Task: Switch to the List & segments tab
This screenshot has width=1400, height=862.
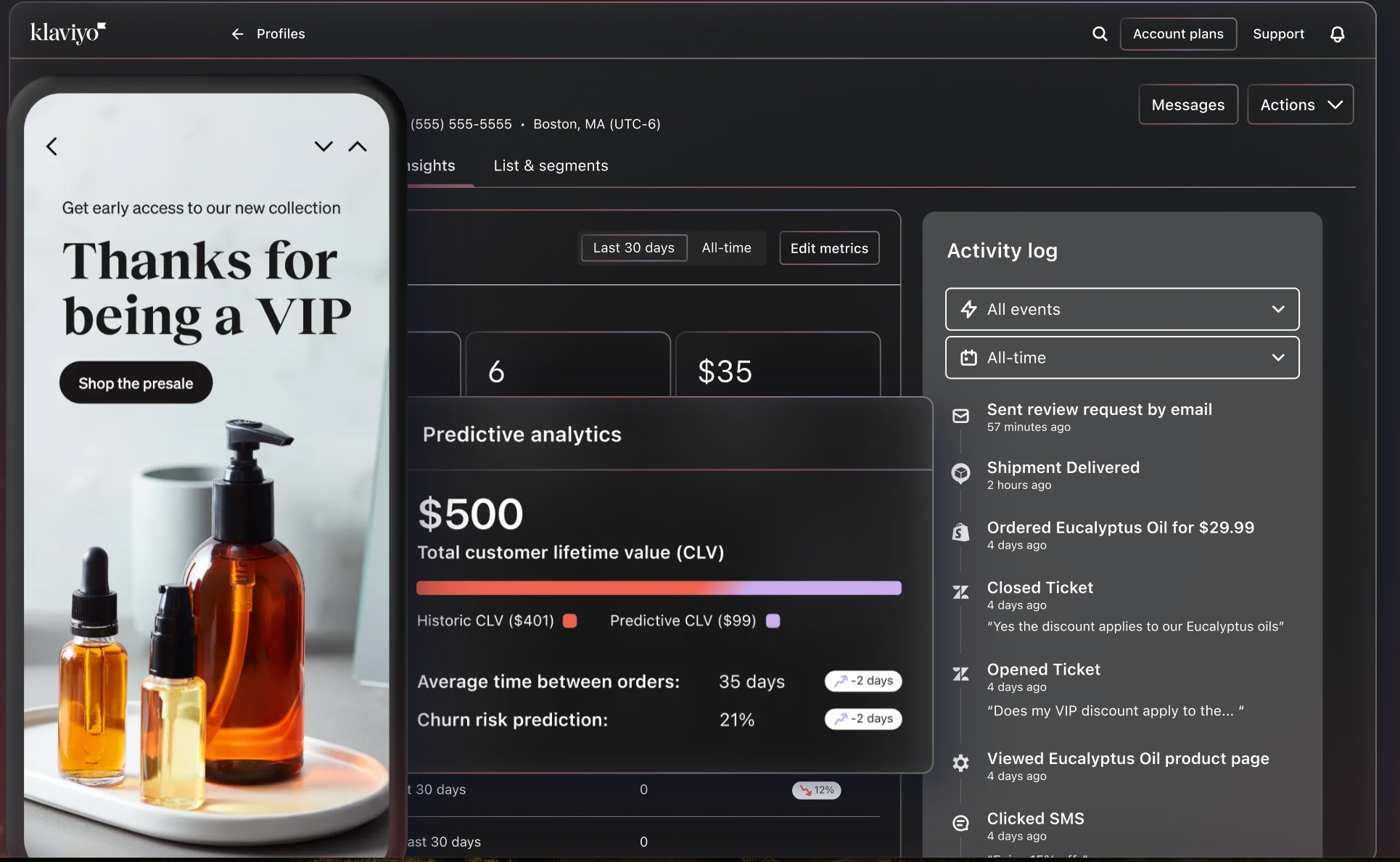Action: [x=551, y=165]
